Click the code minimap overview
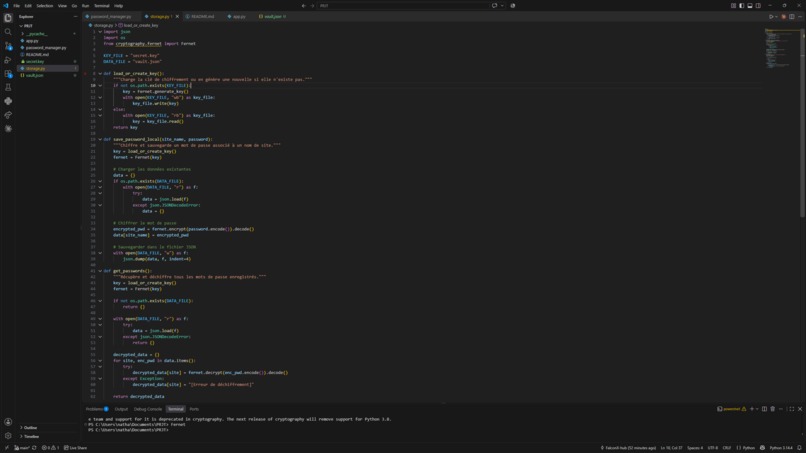 [781, 49]
